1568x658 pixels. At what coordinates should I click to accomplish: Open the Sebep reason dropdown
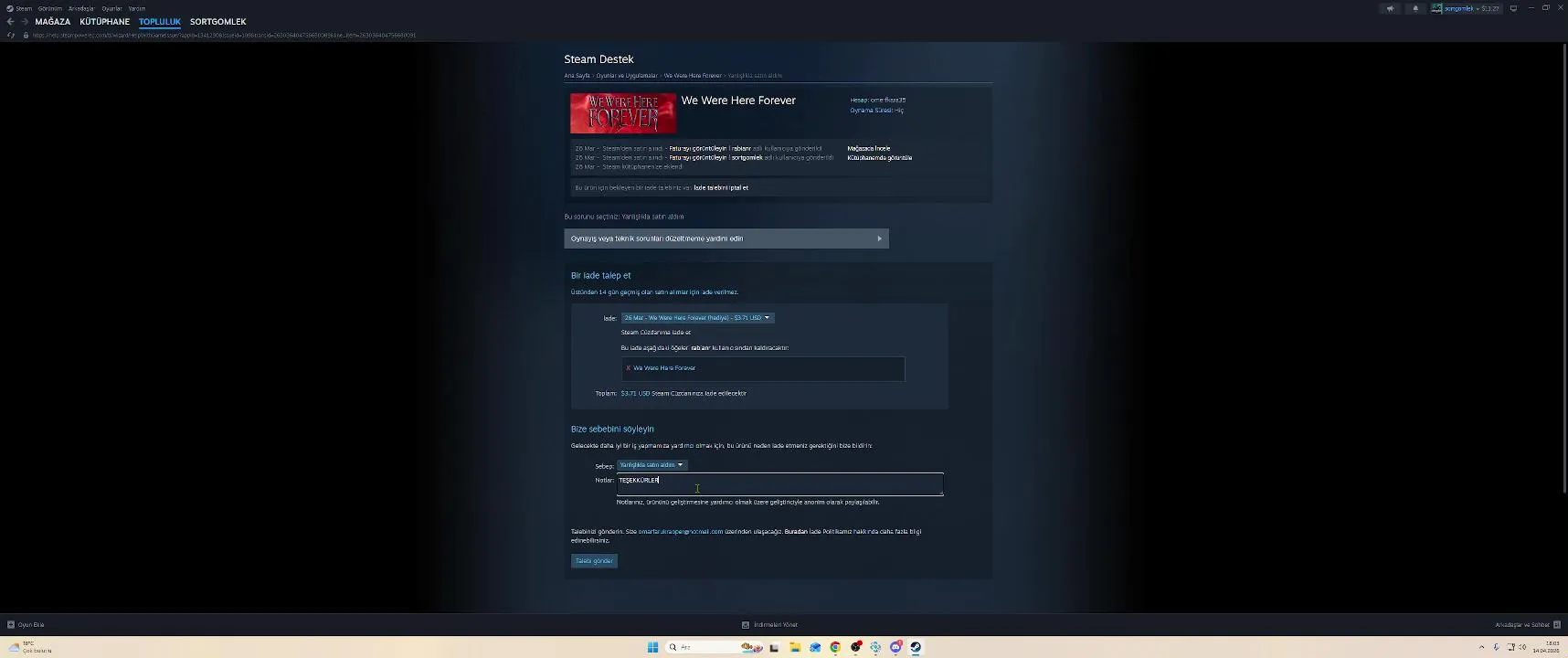point(652,465)
